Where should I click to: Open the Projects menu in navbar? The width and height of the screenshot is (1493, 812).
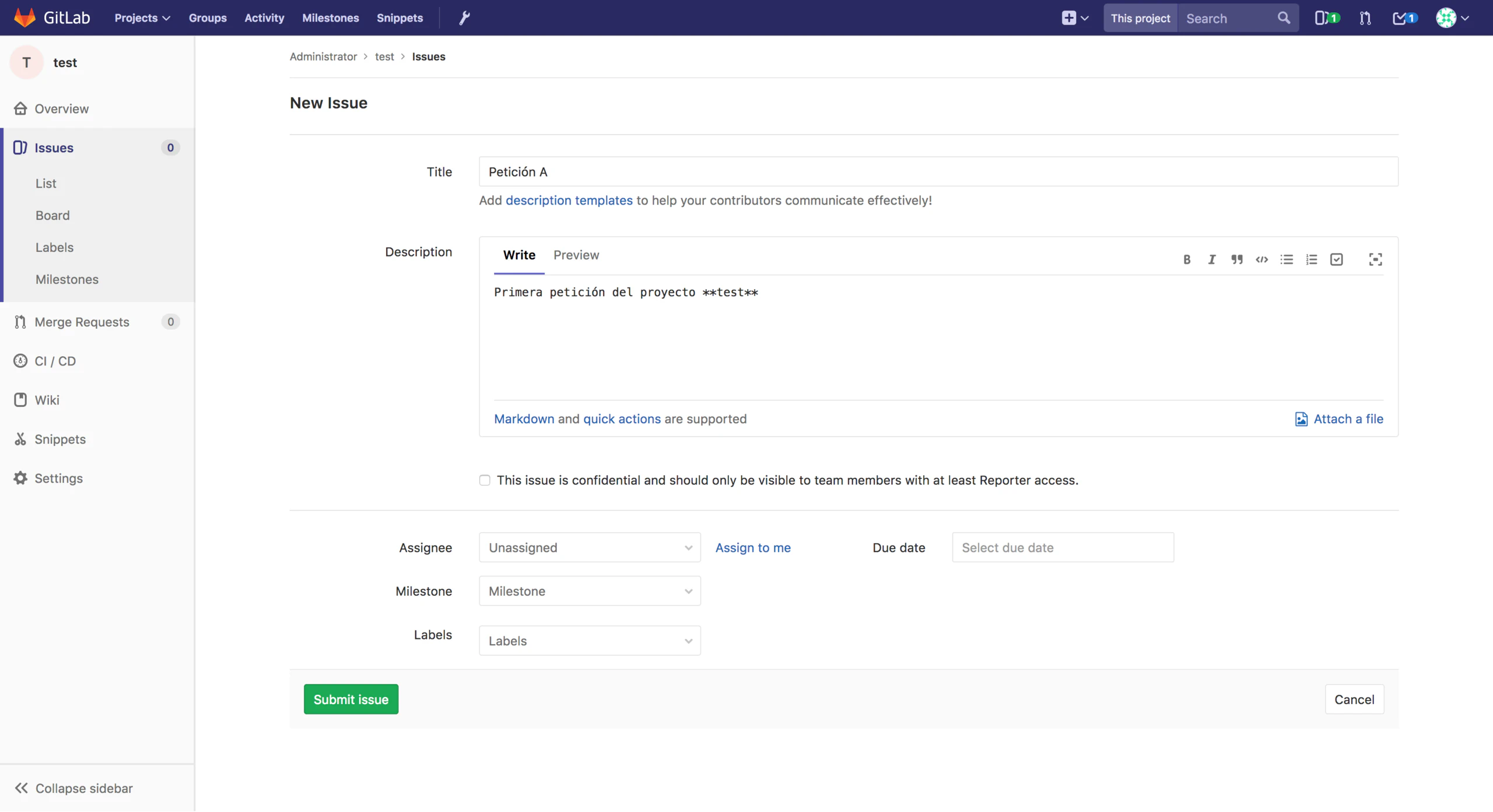tap(142, 18)
